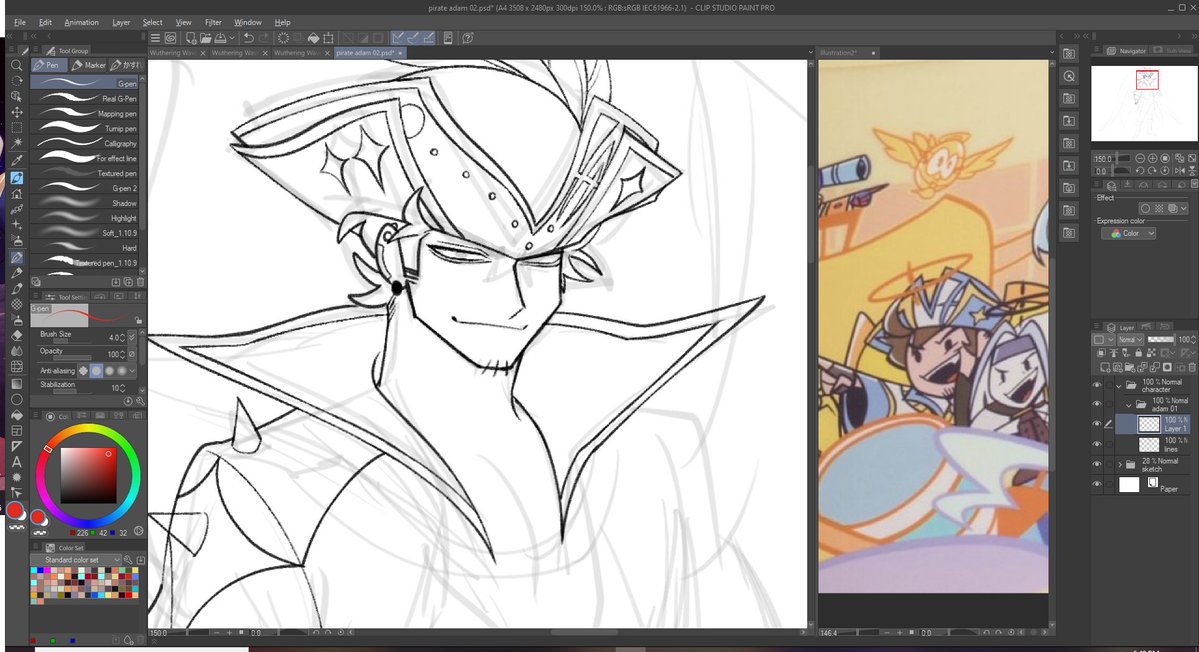
Task: Hide the Paper layer
Action: click(1097, 484)
